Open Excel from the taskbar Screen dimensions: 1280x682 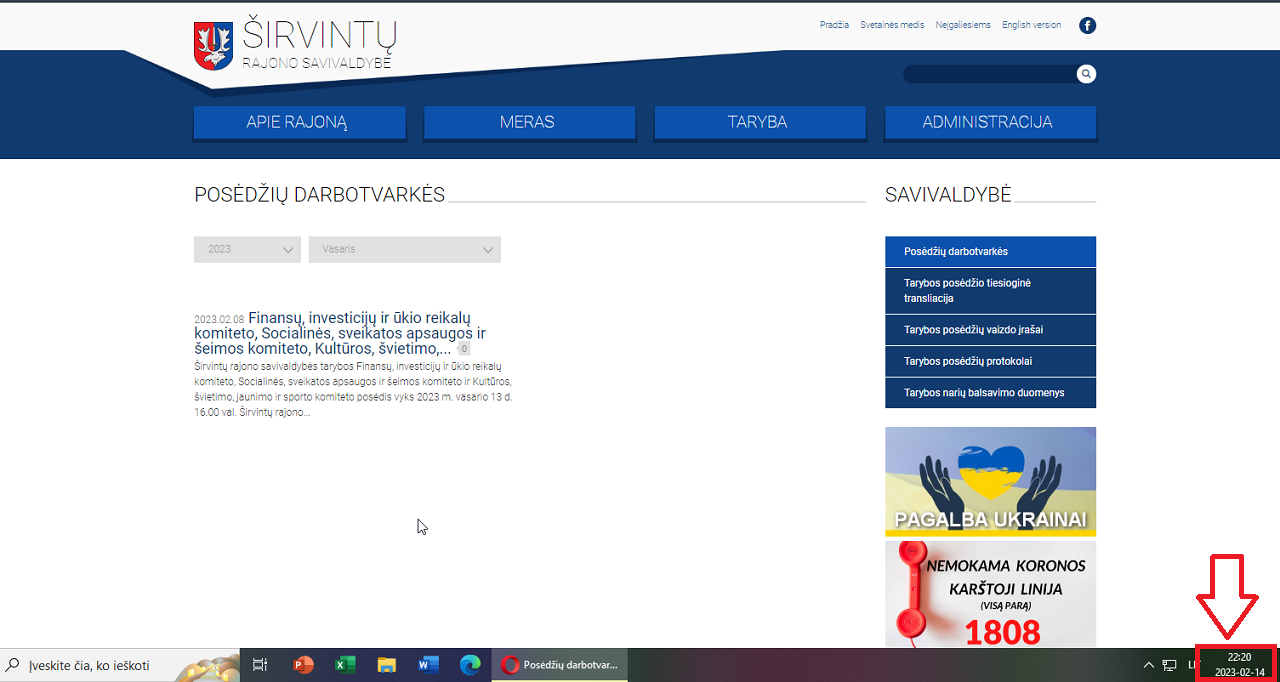click(x=345, y=665)
